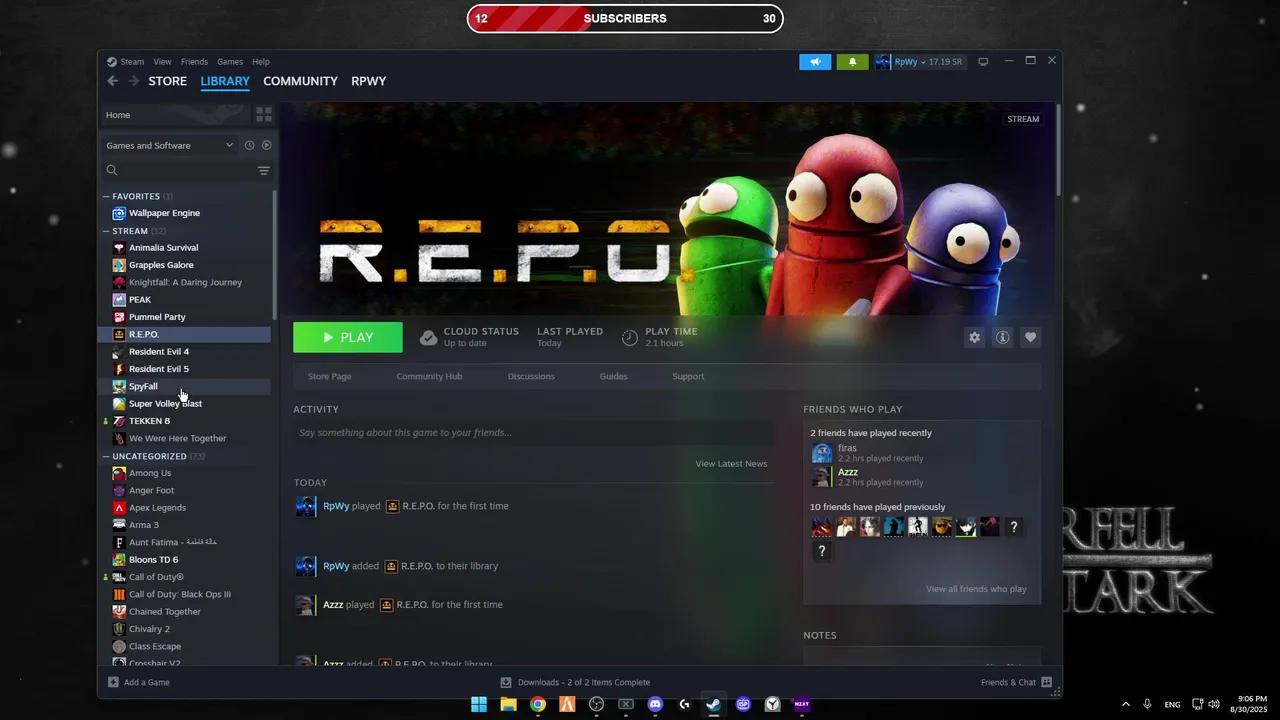Image resolution: width=1280 pixels, height=720 pixels.
Task: Click the taskbar volume speaker icon
Action: pyautogui.click(x=1216, y=704)
